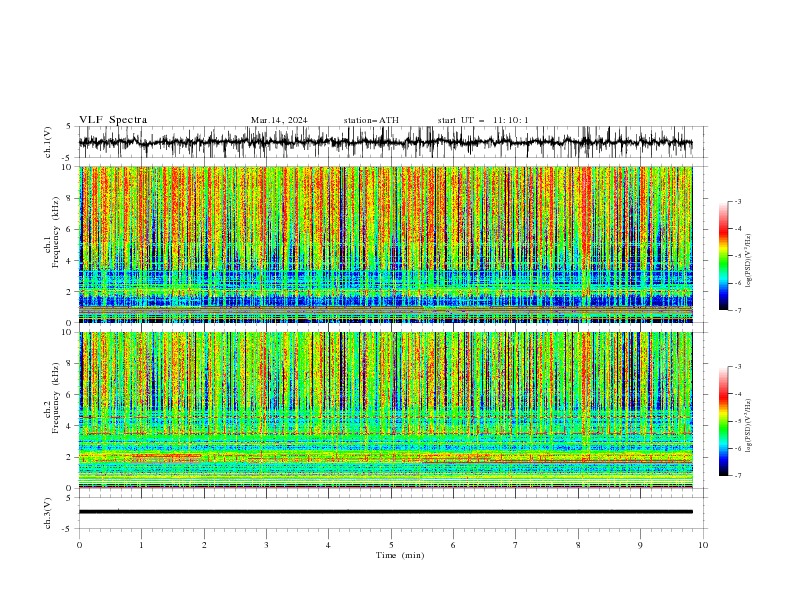The image size is (792, 612).
Task: Click the time axis tick label "2"
Action: 204,545
